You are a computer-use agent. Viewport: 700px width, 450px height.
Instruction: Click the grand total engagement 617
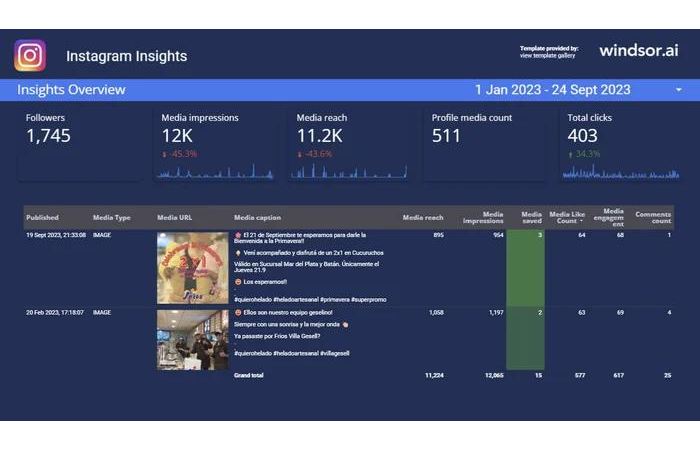tap(618, 375)
